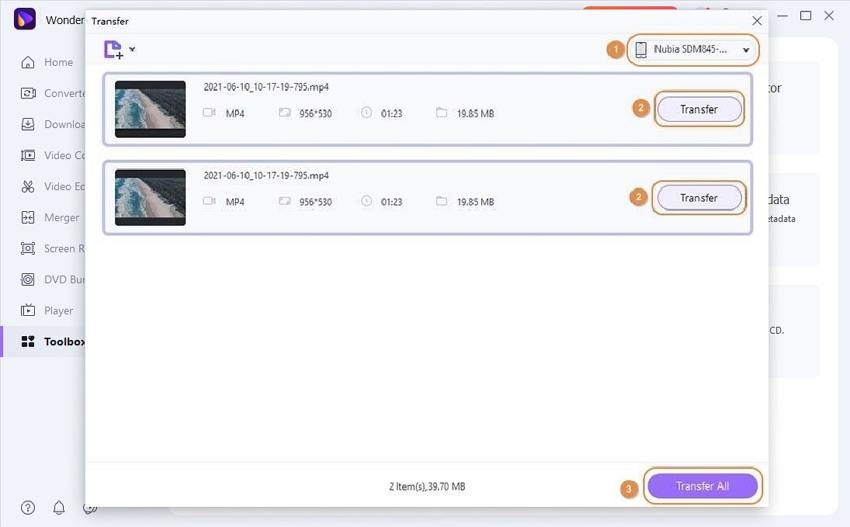Maximize the UniConverter main window
850x527 pixels.
[806, 16]
